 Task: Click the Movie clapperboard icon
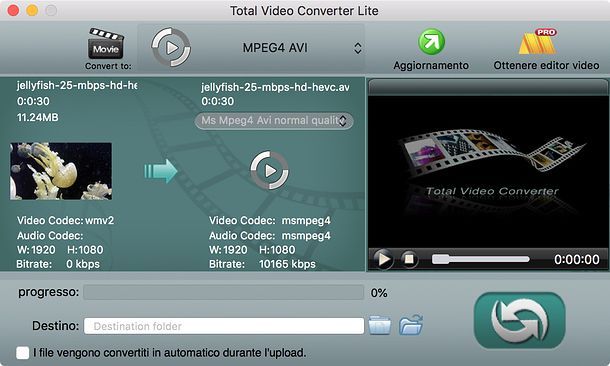[x=106, y=44]
